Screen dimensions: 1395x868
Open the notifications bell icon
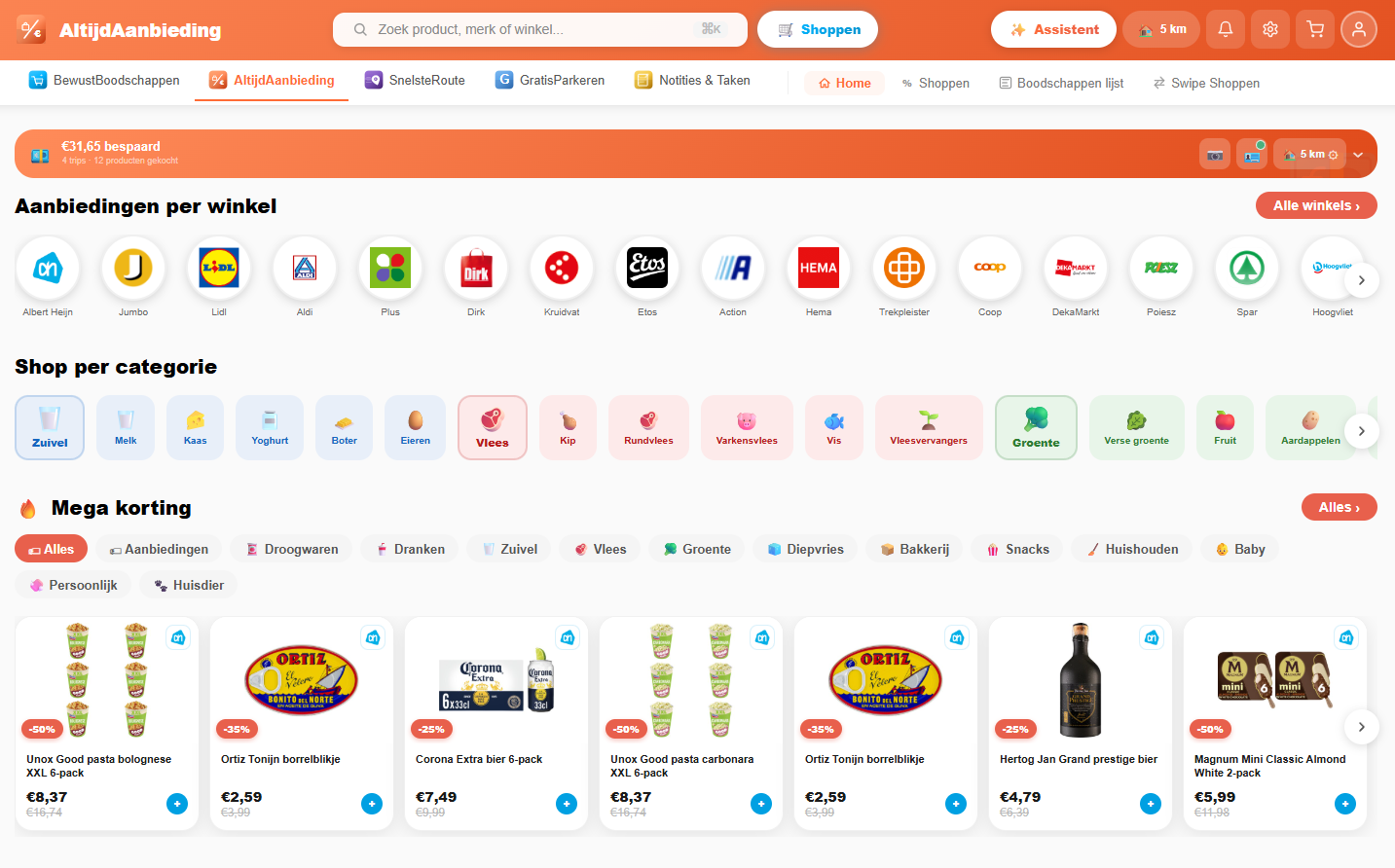point(1225,29)
